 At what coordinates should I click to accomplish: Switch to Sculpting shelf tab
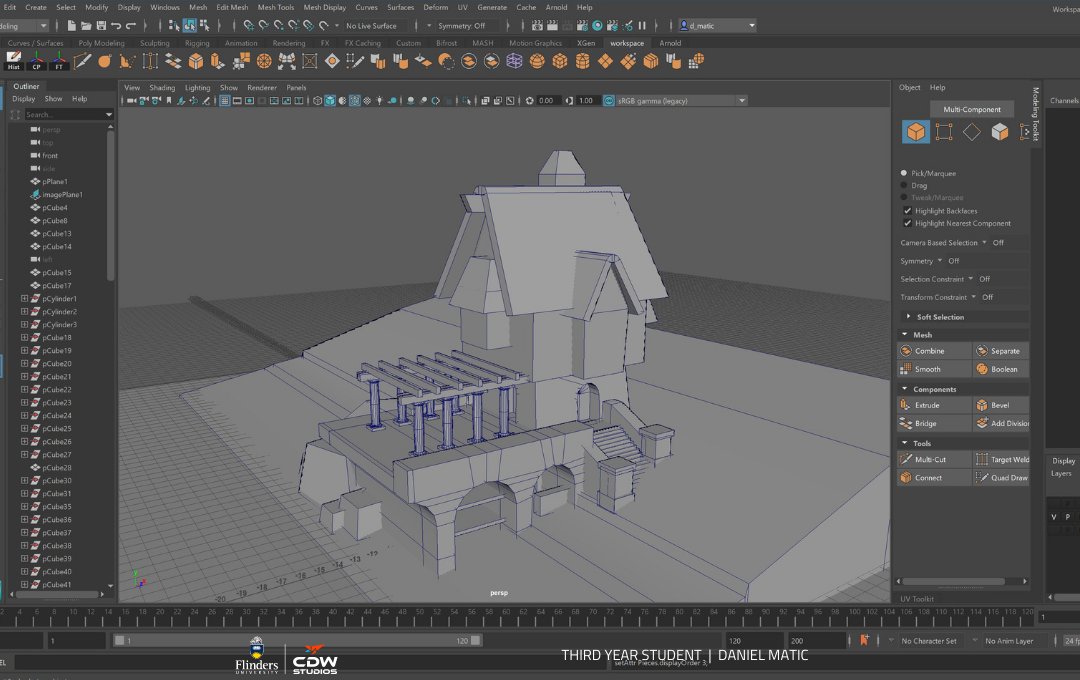click(x=154, y=43)
